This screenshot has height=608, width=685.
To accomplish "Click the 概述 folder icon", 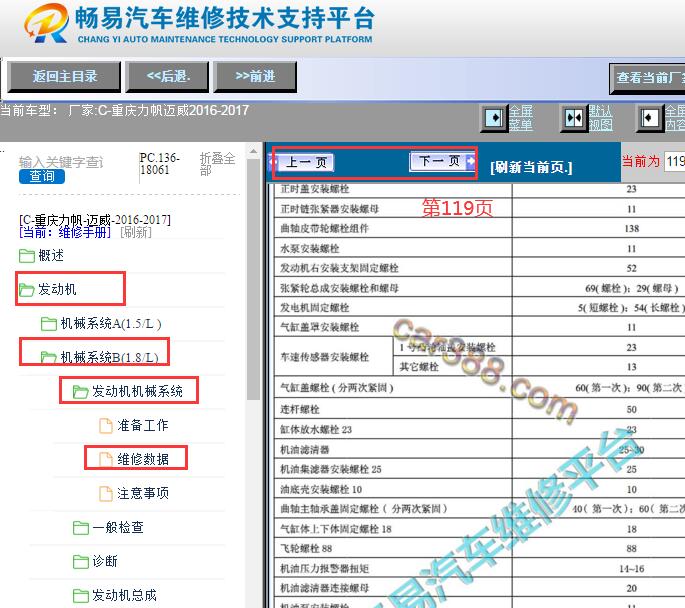I will tap(27, 256).
